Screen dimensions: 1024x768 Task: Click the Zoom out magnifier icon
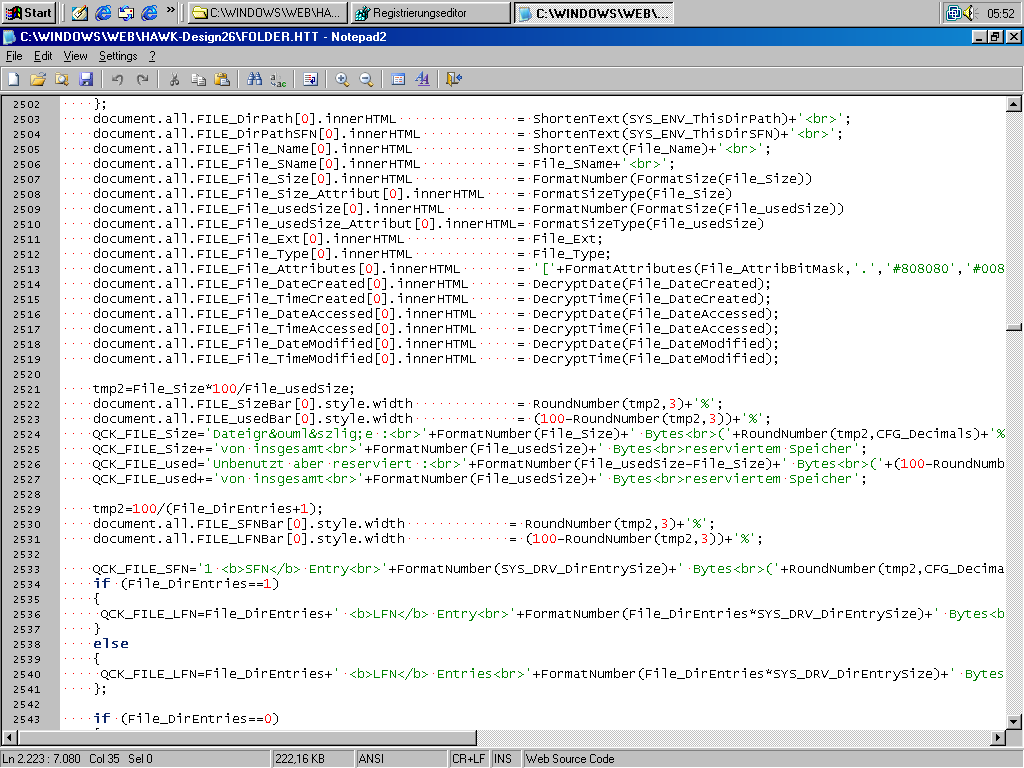click(x=366, y=79)
